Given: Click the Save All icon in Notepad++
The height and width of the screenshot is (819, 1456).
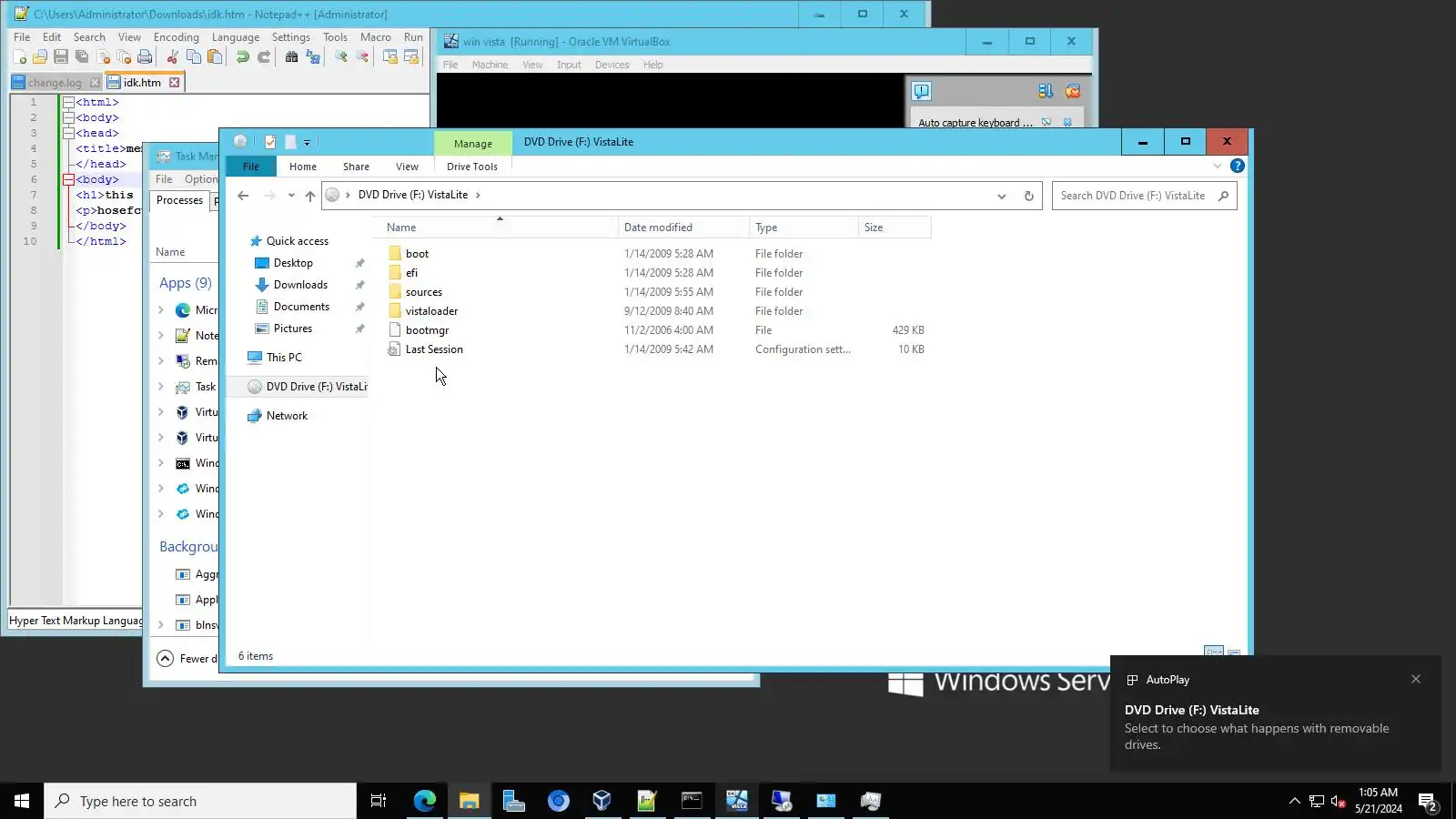Looking at the screenshot, I should pyautogui.click(x=82, y=57).
